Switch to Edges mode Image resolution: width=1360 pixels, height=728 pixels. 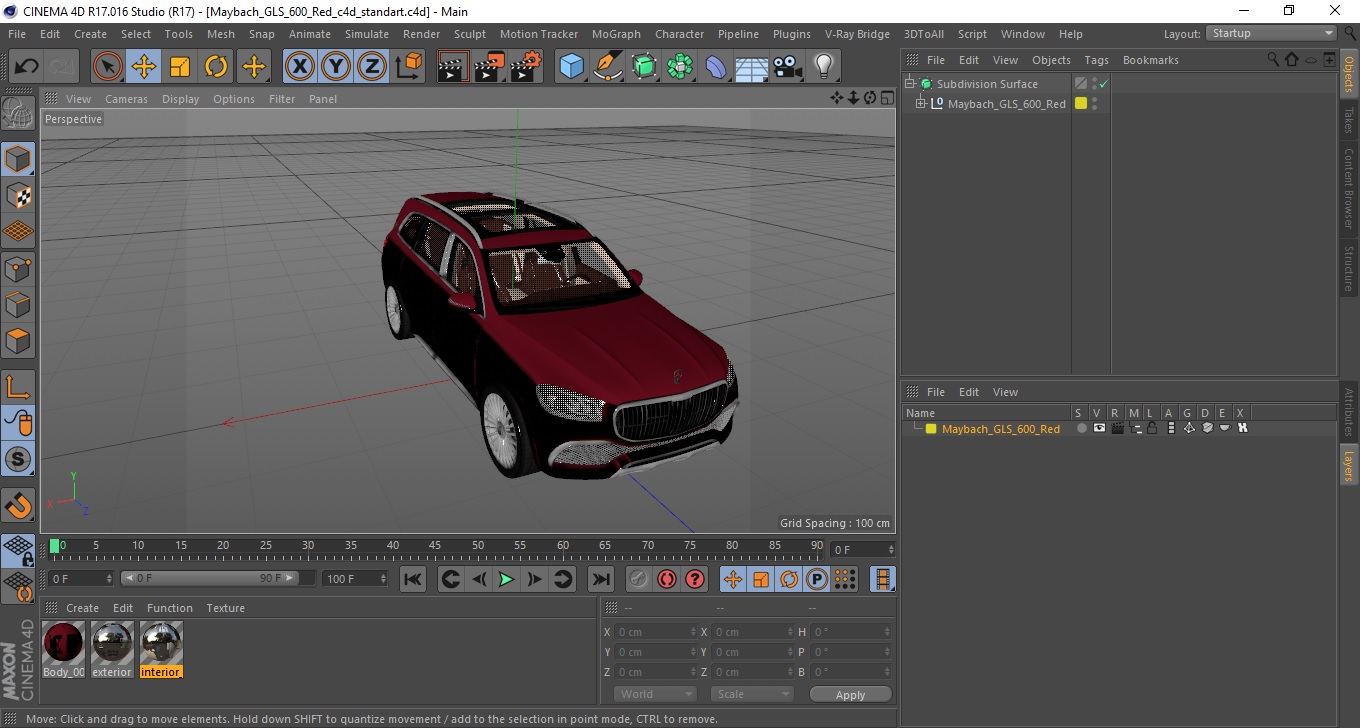[18, 304]
